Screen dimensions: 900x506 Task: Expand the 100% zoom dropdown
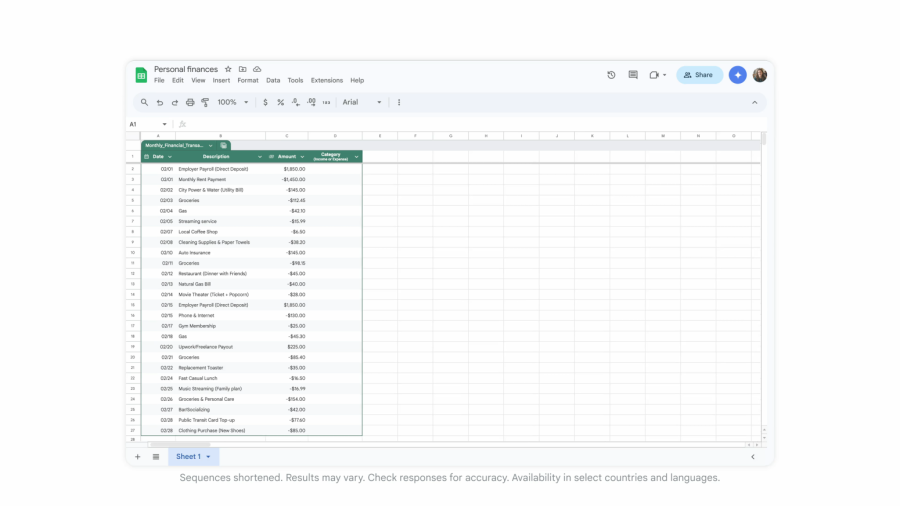[246, 102]
